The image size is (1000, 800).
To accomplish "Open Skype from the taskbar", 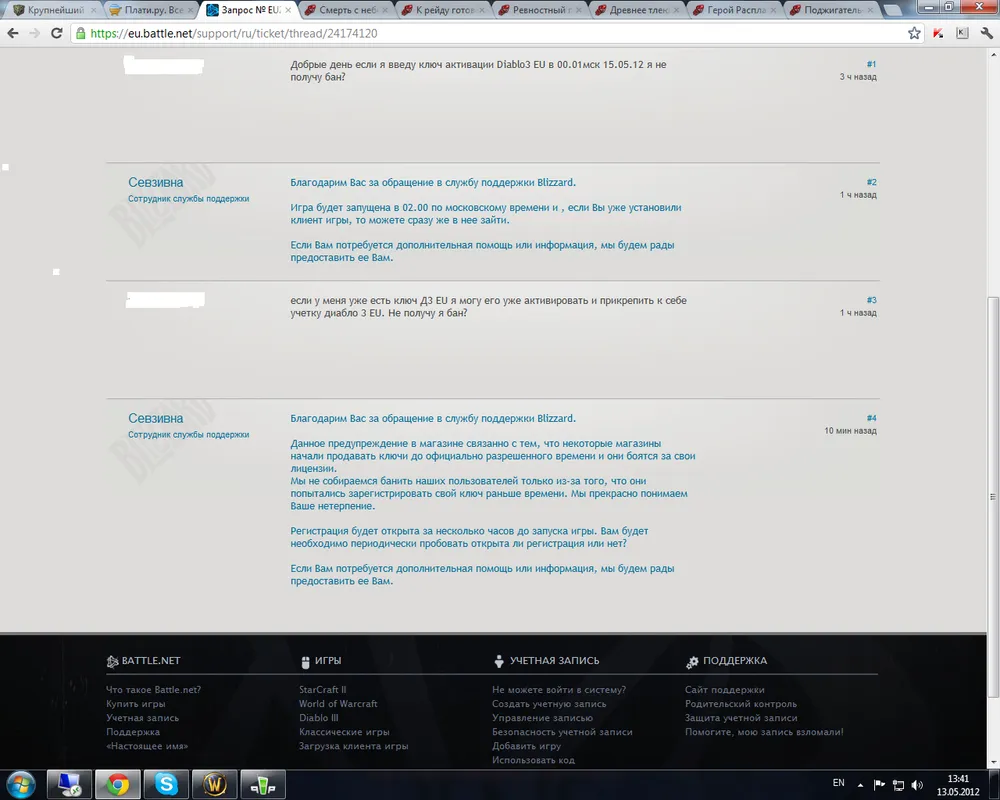I will pyautogui.click(x=166, y=784).
